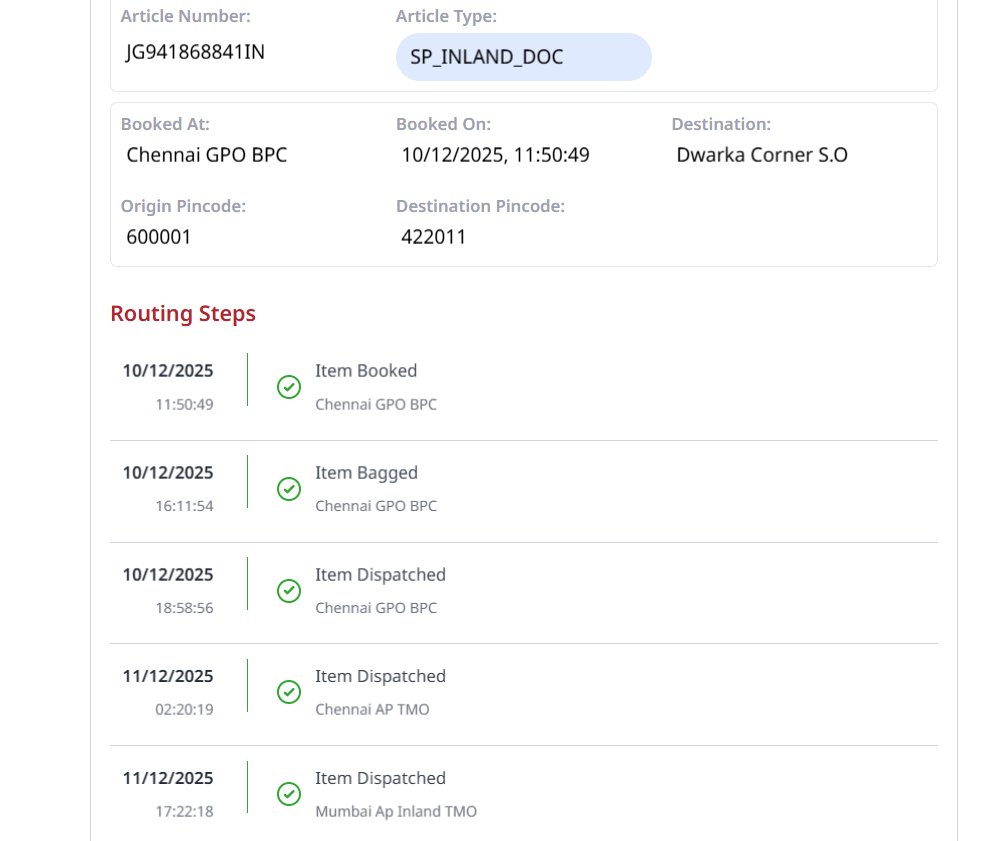This screenshot has width=1000, height=841.
Task: Select the time 11:50:49 in routing steps
Action: coord(184,404)
